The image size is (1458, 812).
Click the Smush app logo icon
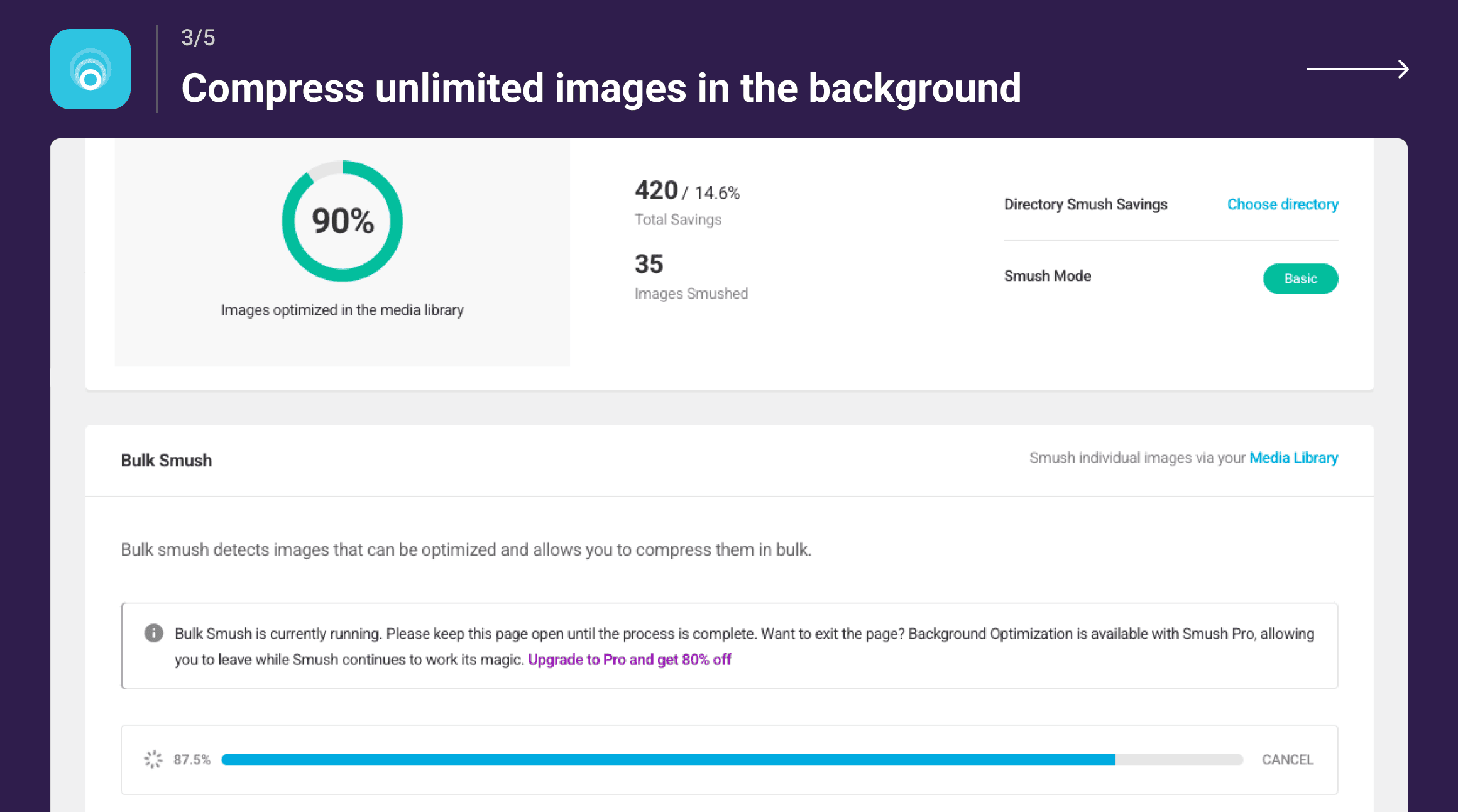pos(90,69)
